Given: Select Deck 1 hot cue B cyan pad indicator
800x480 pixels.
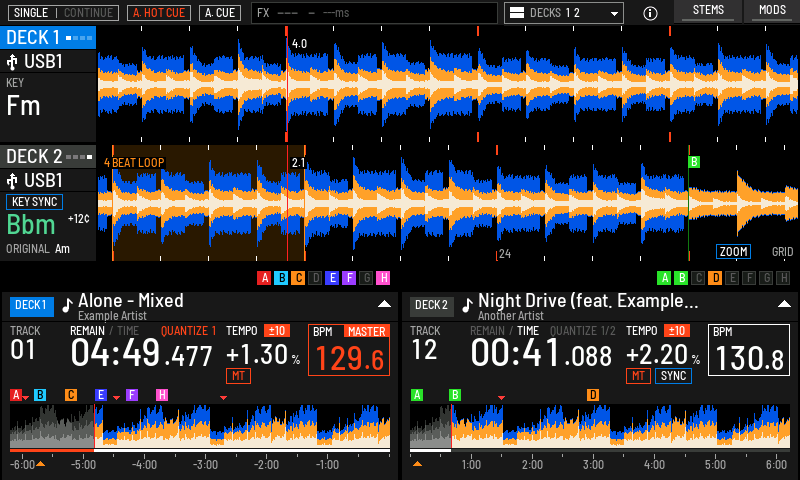Looking at the screenshot, I should click(x=281, y=278).
